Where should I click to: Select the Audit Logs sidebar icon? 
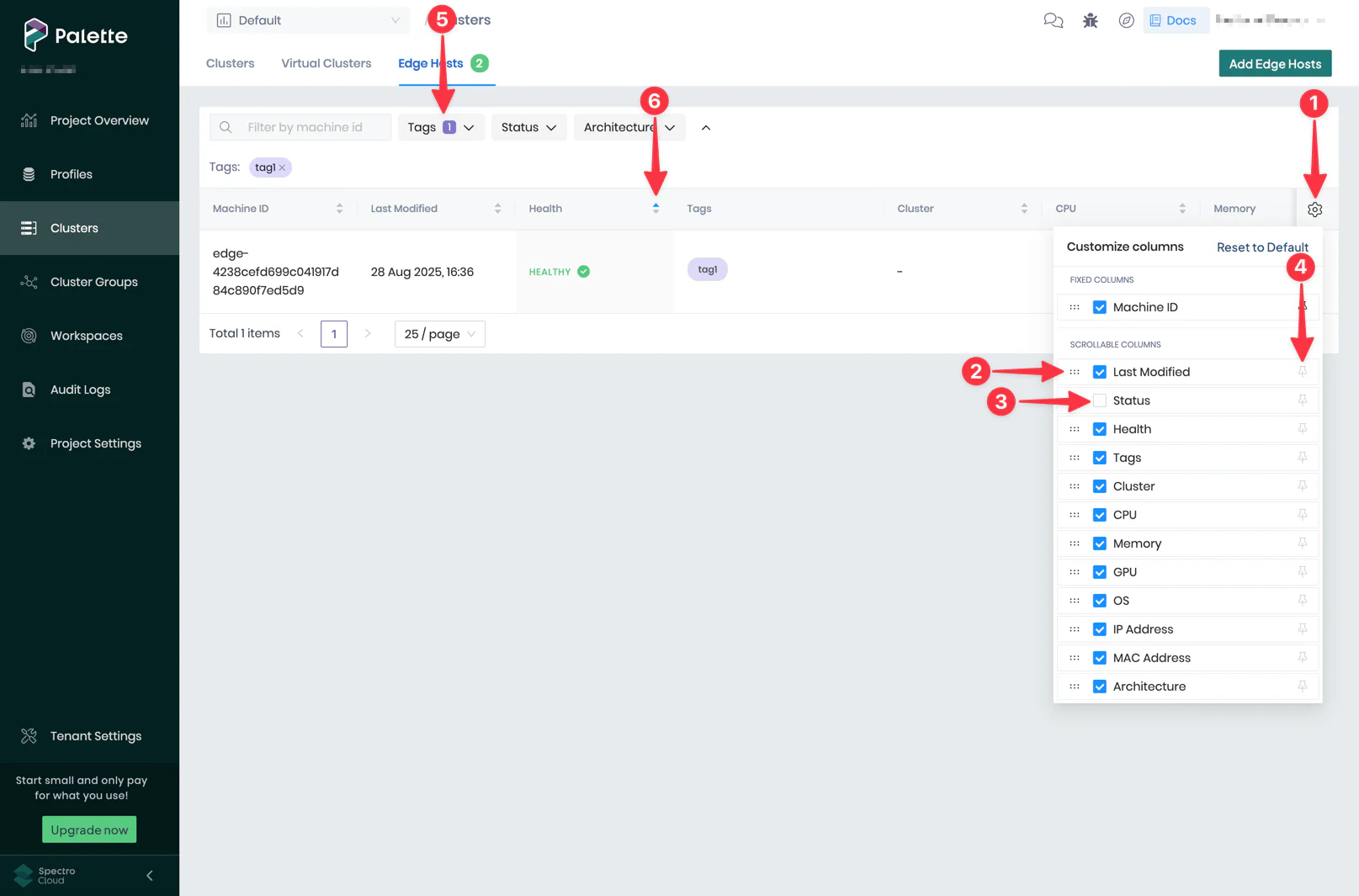29,389
